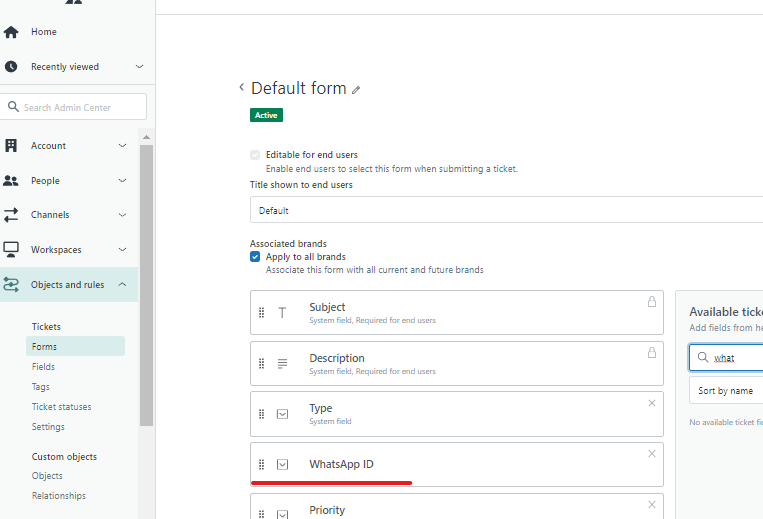The width and height of the screenshot is (763, 519).
Task: Expand the People section chevron
Action: click(123, 180)
